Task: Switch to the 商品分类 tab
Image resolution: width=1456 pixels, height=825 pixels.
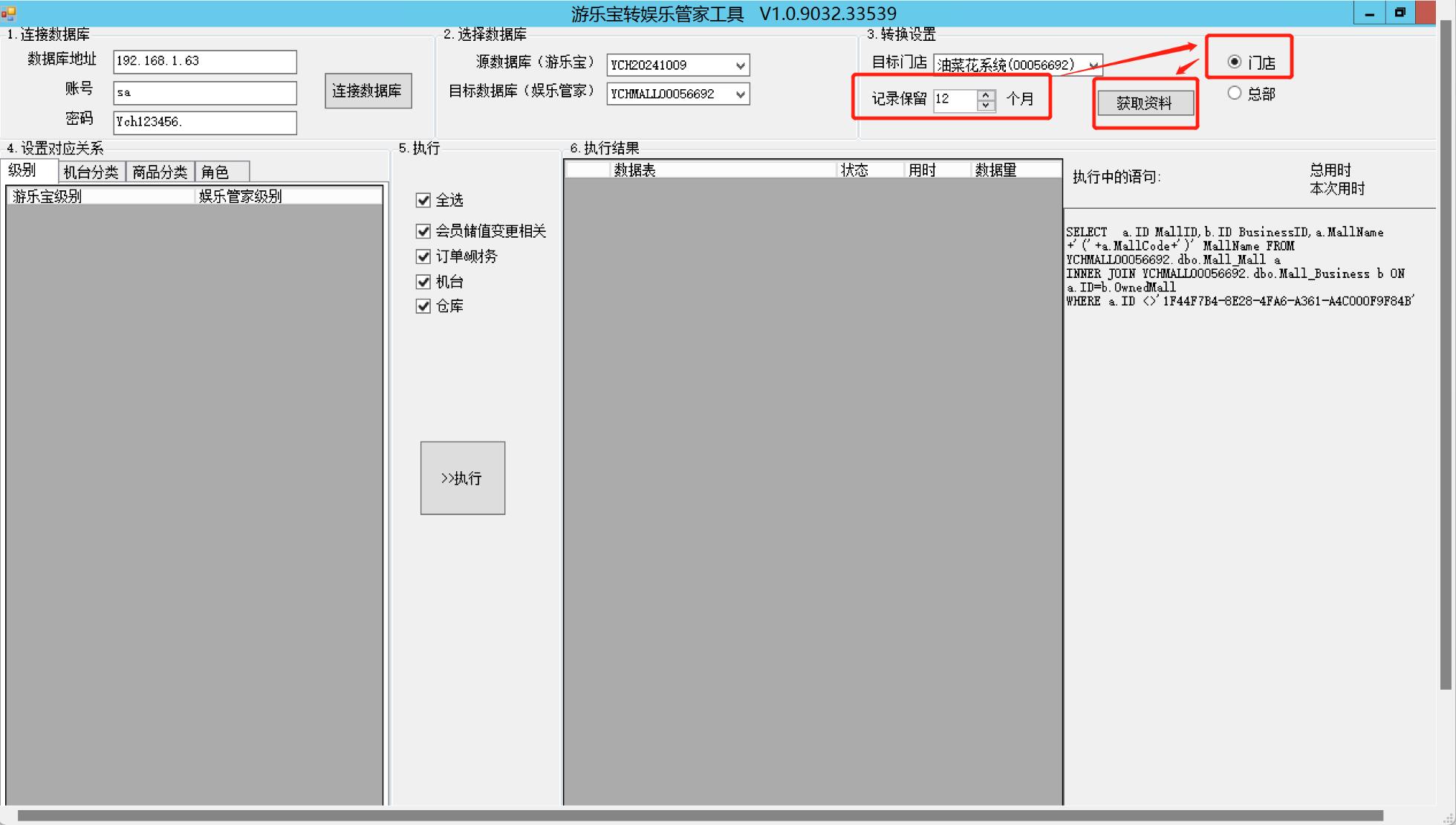Action: point(160,172)
